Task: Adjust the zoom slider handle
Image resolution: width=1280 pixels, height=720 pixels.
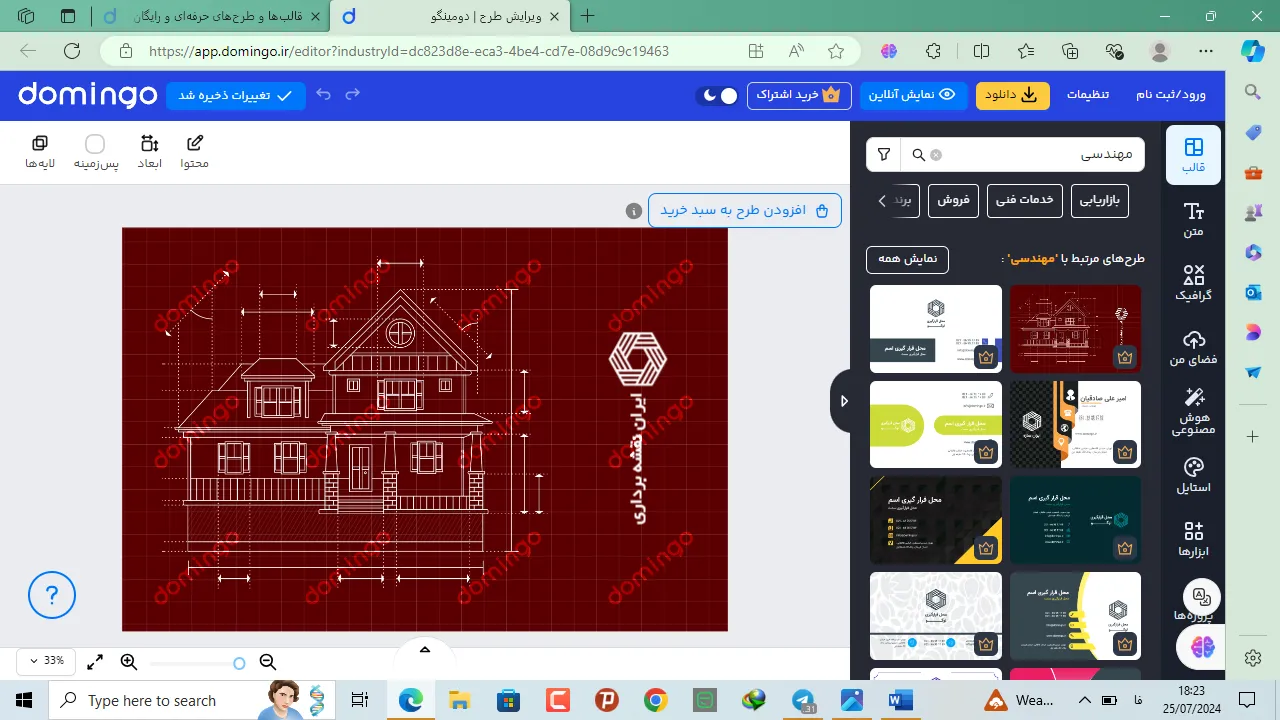Action: 239,663
